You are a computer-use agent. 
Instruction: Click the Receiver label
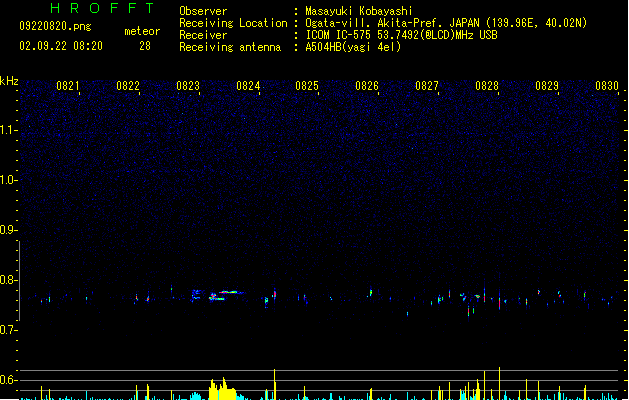pos(203,35)
